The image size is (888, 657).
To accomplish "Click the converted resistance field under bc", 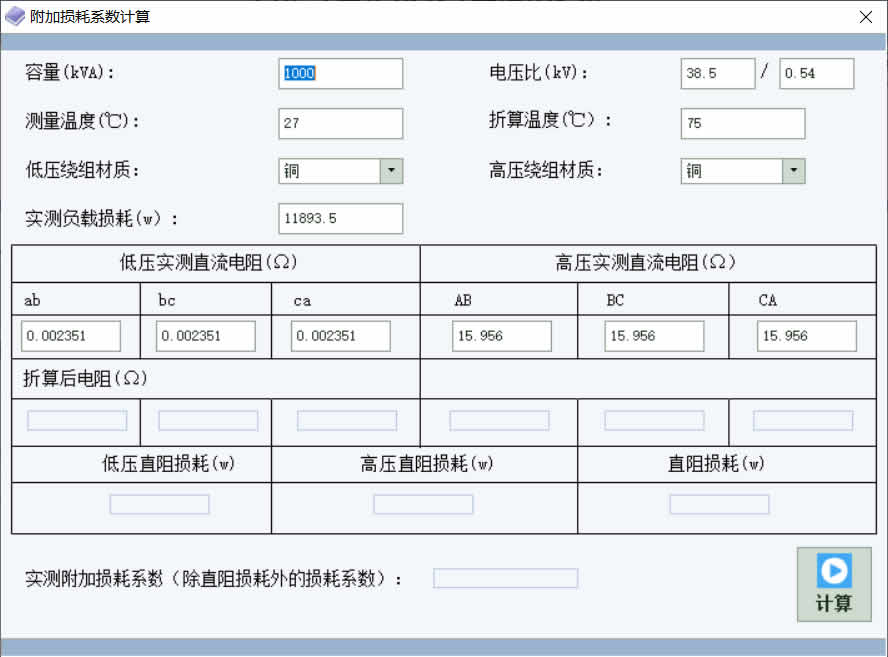I will point(208,420).
